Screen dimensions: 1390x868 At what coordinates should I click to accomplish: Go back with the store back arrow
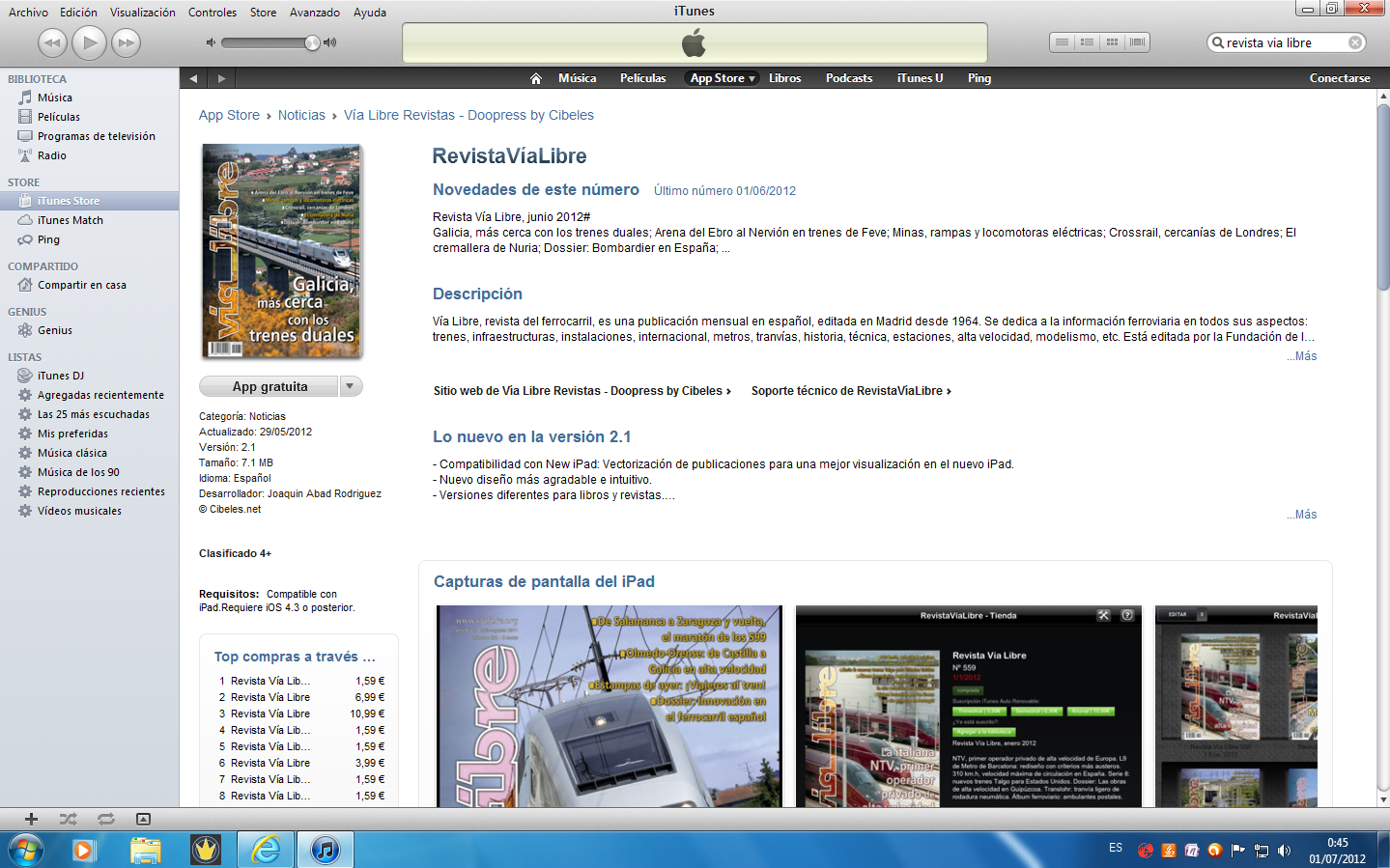193,78
